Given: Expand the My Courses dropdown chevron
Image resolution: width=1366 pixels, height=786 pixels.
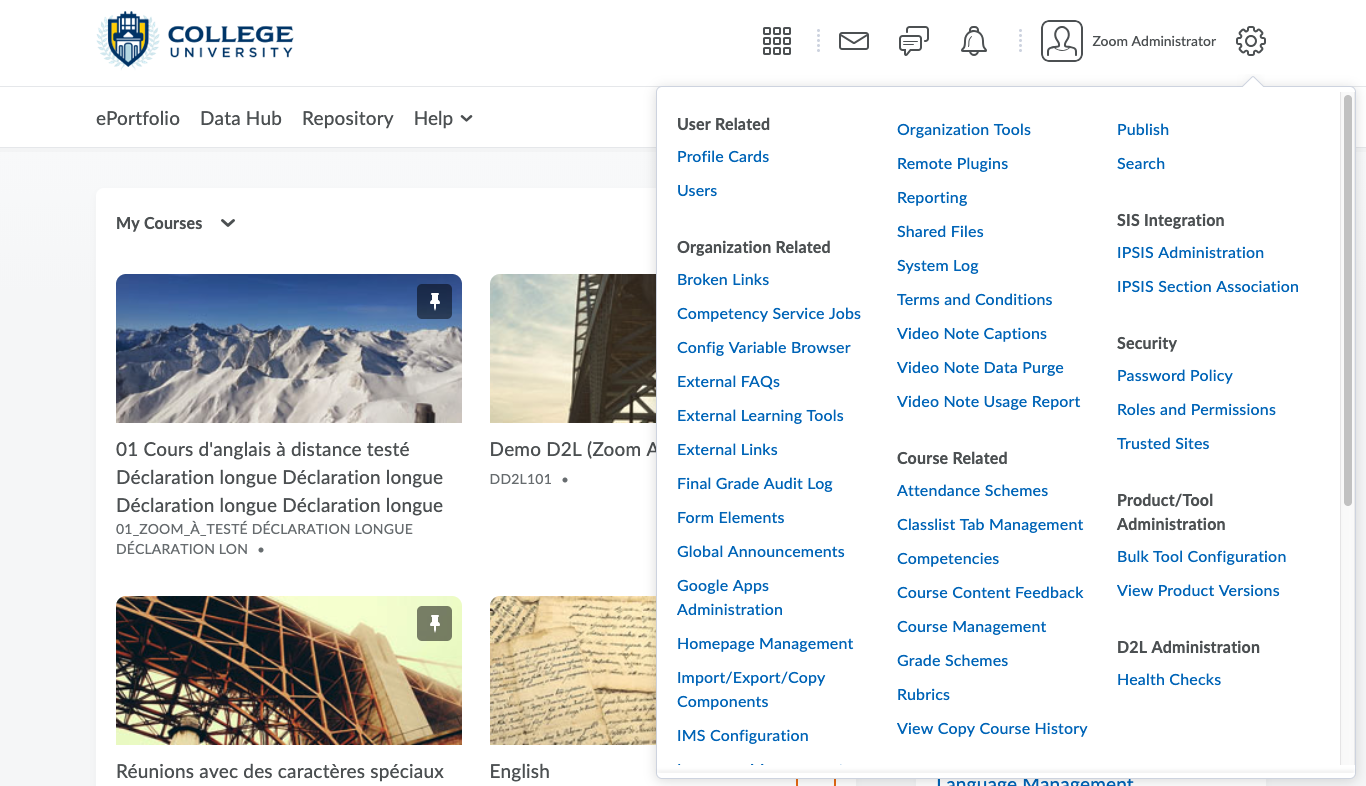Looking at the screenshot, I should [228, 223].
